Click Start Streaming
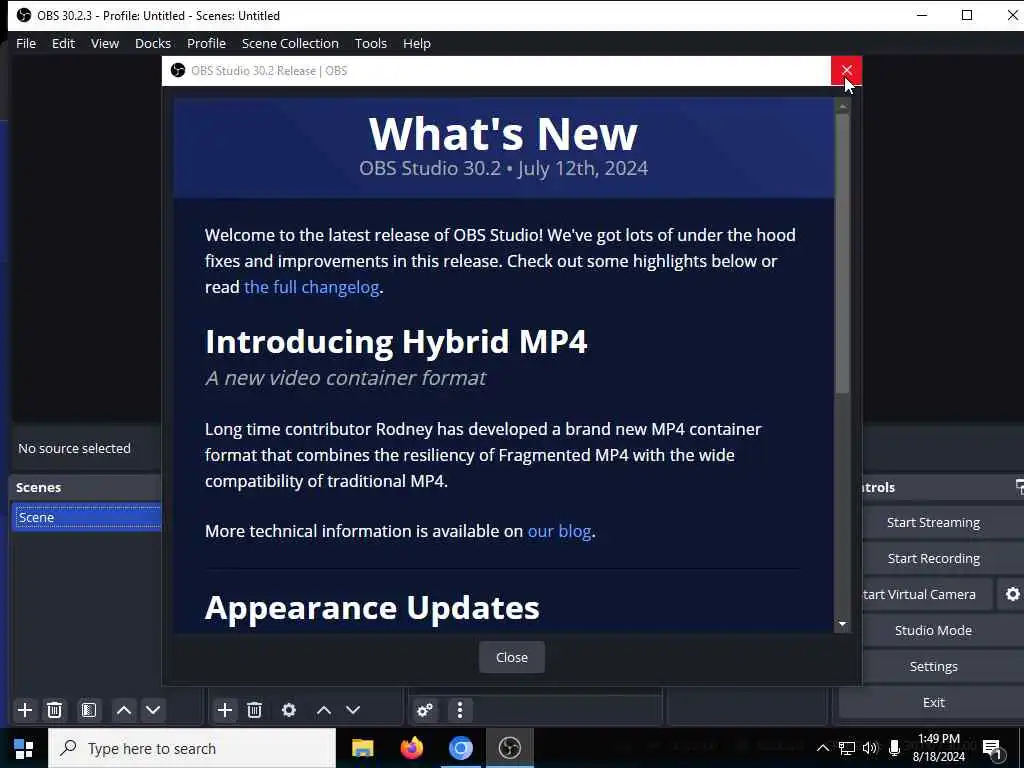The width and height of the screenshot is (1024, 768). pyautogui.click(x=933, y=522)
